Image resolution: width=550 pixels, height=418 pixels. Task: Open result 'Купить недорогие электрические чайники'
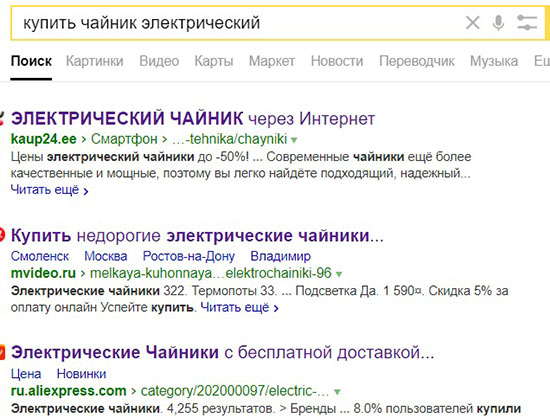(197, 236)
